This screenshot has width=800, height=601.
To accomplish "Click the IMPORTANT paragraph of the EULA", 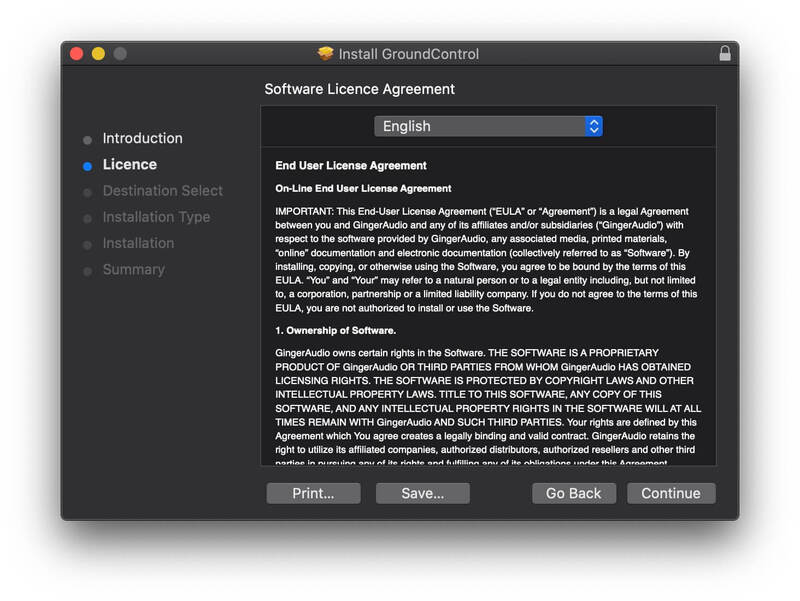I will pos(486,259).
